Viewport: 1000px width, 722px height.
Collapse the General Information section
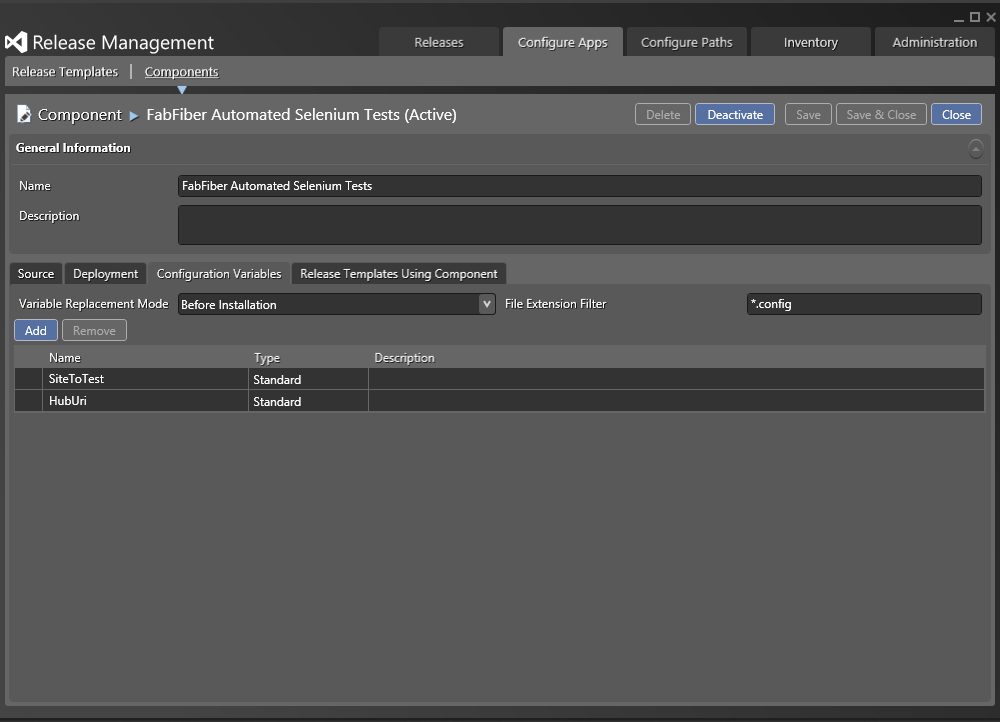click(975, 149)
